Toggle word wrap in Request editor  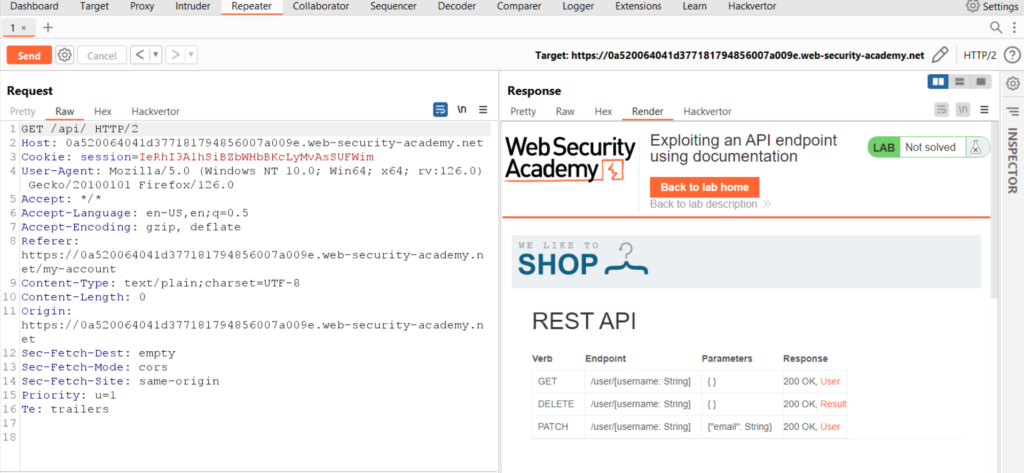pyautogui.click(x=441, y=109)
